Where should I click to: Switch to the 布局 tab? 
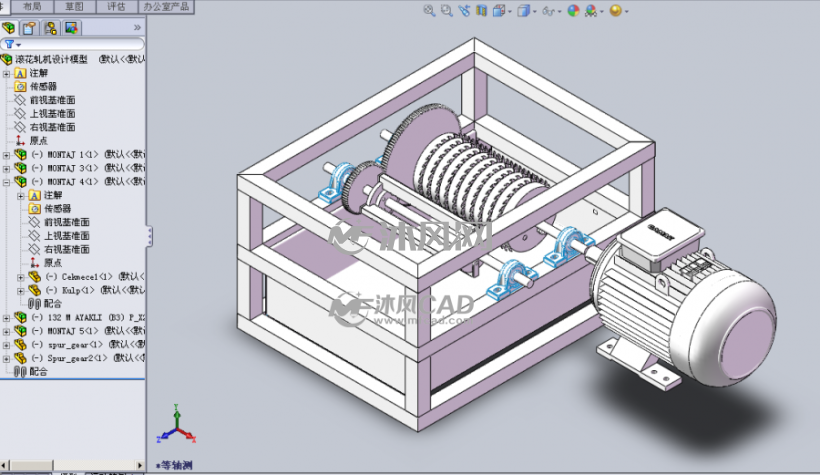[x=32, y=6]
